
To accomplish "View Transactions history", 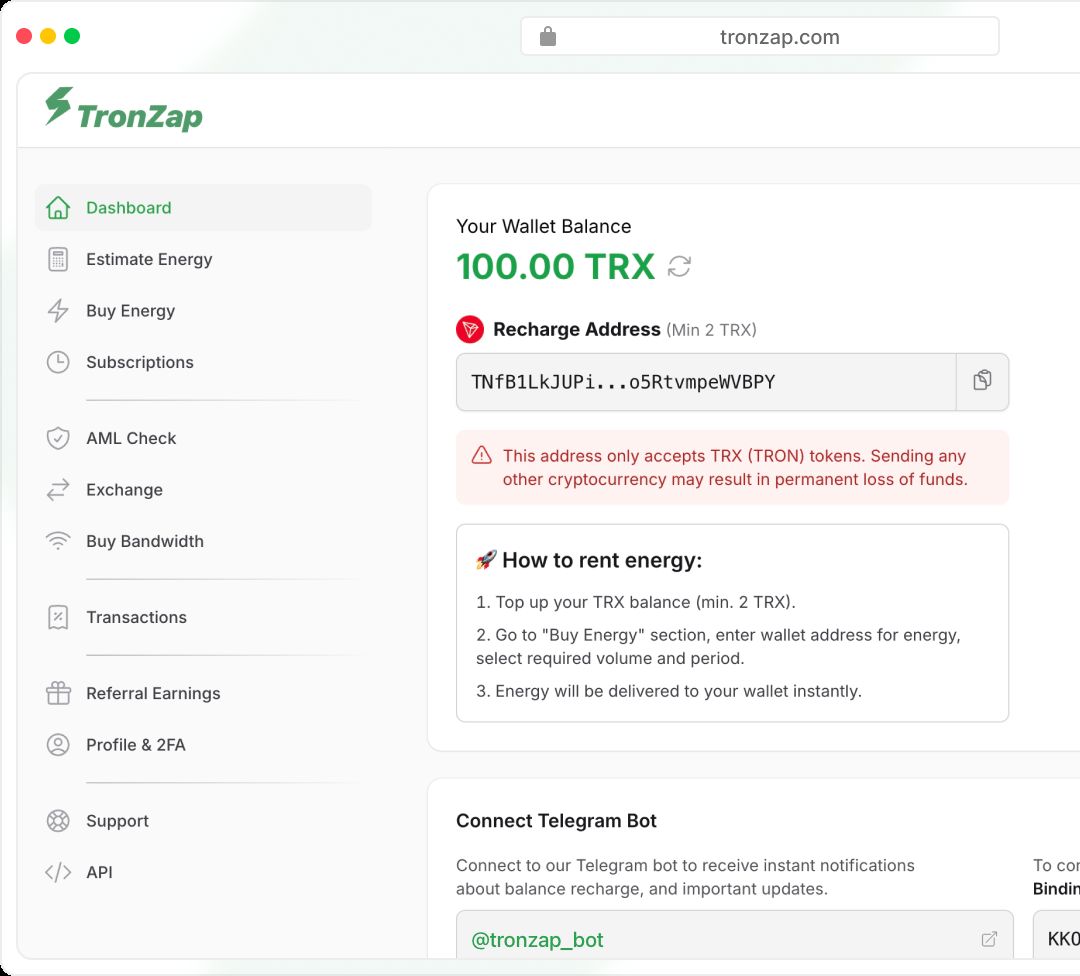I will (x=203, y=617).
